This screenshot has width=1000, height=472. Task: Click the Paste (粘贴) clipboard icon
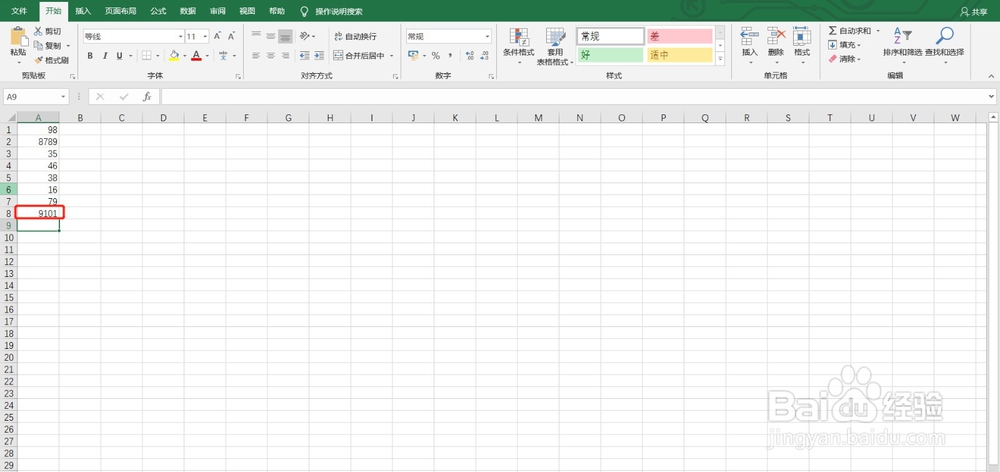pos(18,37)
